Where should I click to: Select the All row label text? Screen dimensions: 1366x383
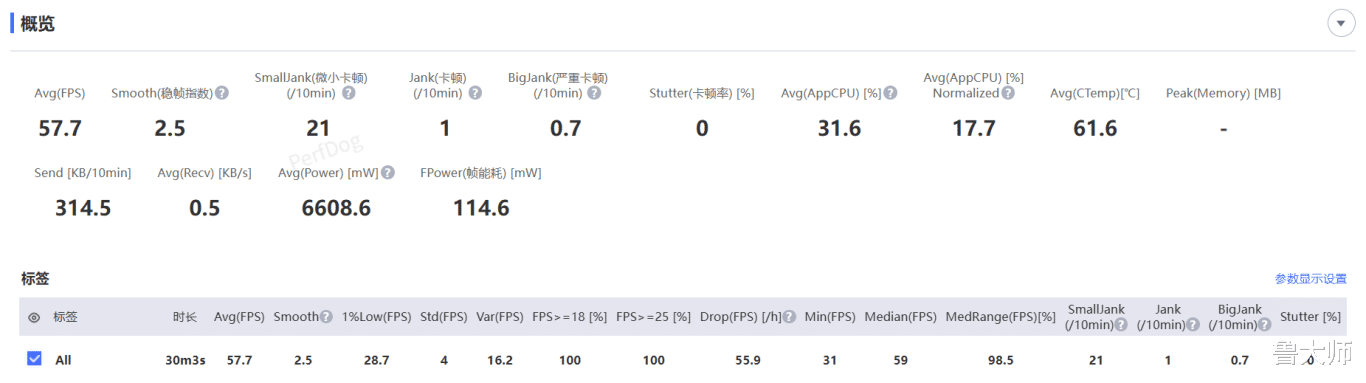pos(63,360)
